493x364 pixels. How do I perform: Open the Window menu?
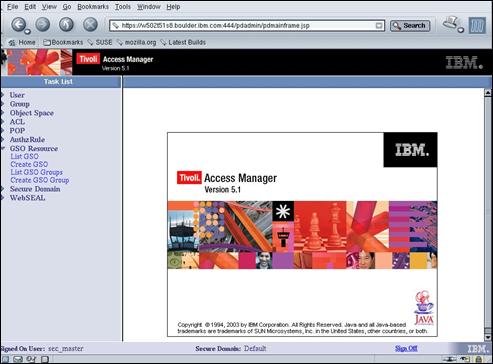[149, 7]
